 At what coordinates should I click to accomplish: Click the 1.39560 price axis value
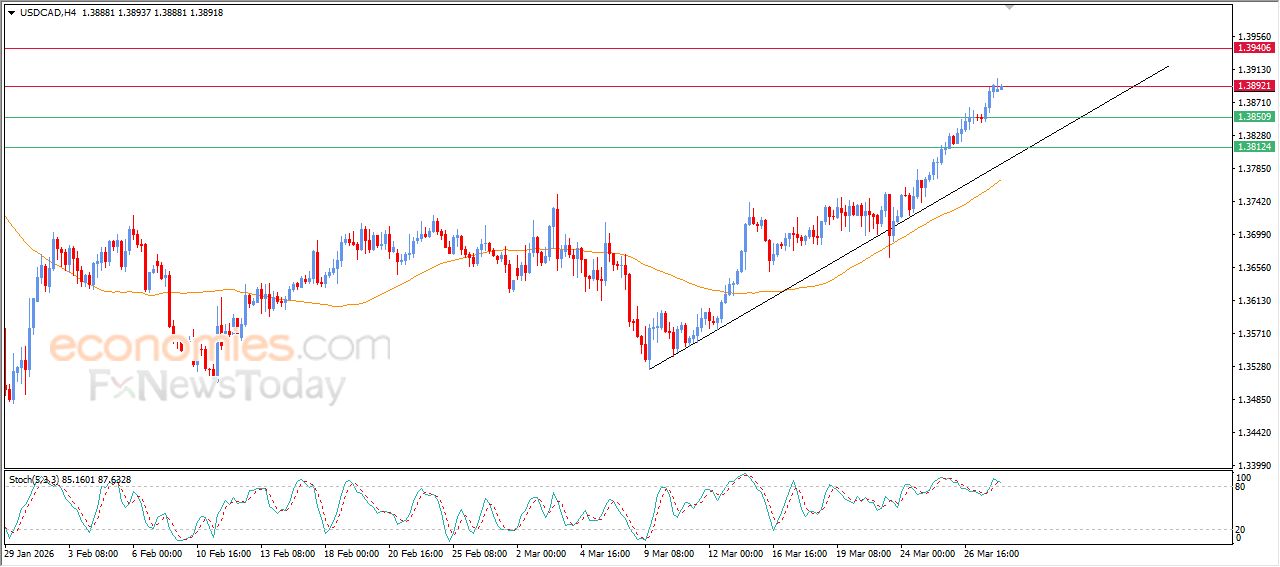pyautogui.click(x=1254, y=36)
